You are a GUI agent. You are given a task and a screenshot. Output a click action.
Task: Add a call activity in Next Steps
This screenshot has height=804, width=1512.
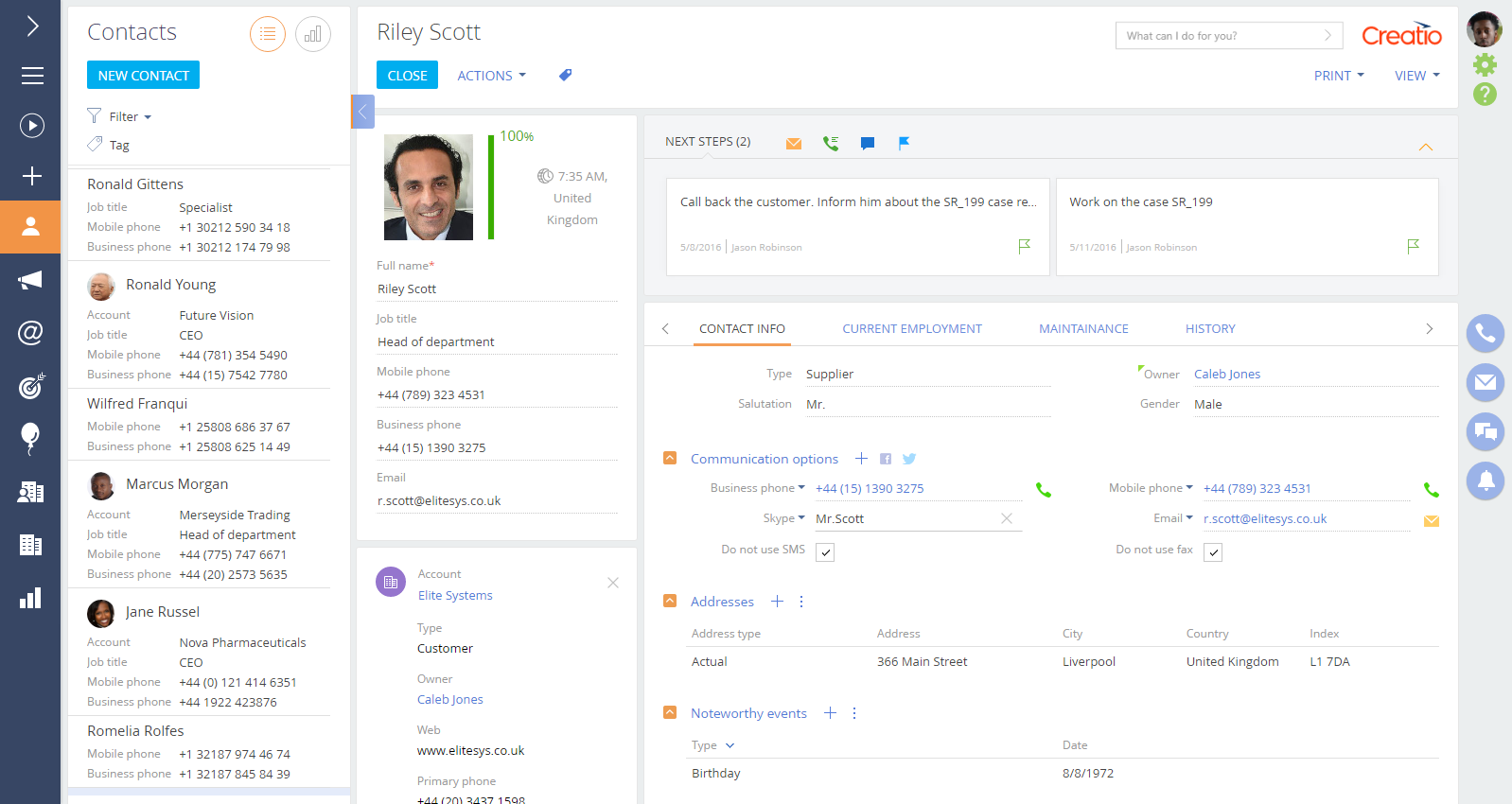click(831, 143)
